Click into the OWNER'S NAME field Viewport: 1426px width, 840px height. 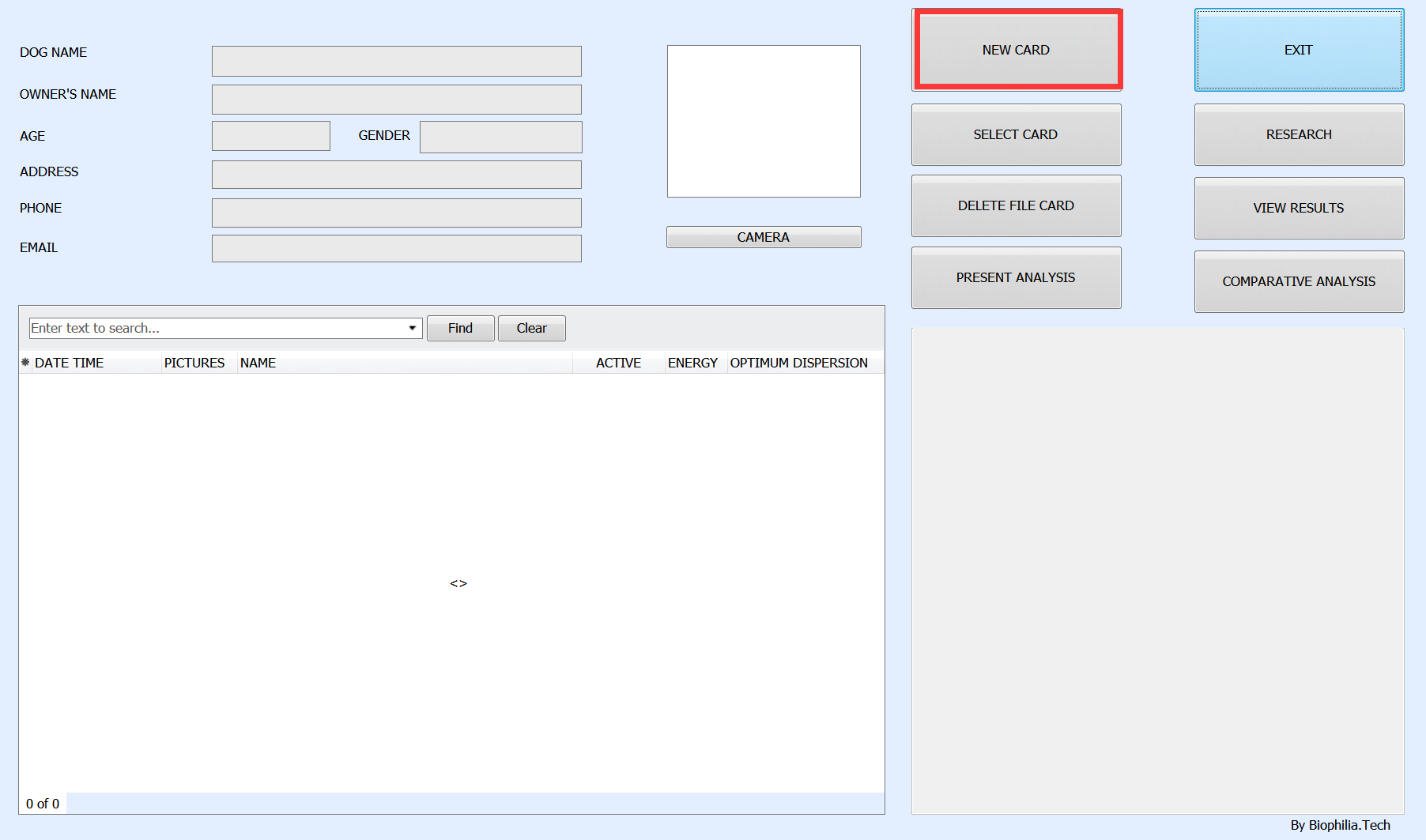coord(396,100)
